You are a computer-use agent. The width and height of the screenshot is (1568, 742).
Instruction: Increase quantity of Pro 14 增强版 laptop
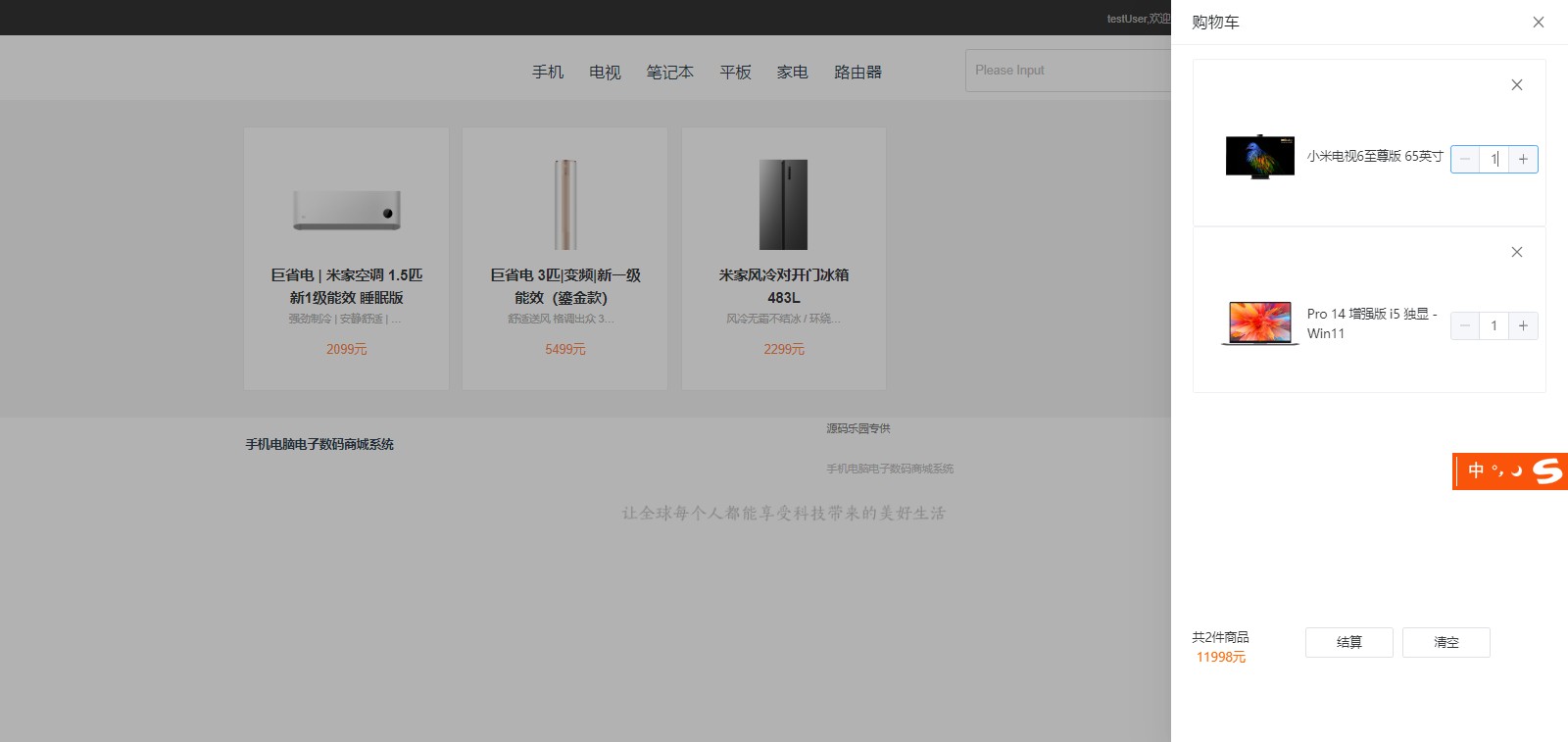[x=1523, y=325]
